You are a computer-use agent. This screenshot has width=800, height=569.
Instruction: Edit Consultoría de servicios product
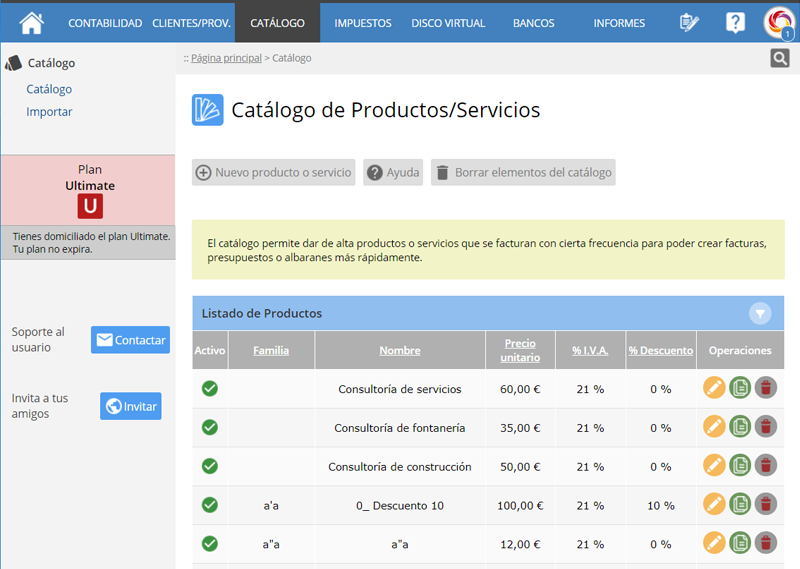click(714, 388)
